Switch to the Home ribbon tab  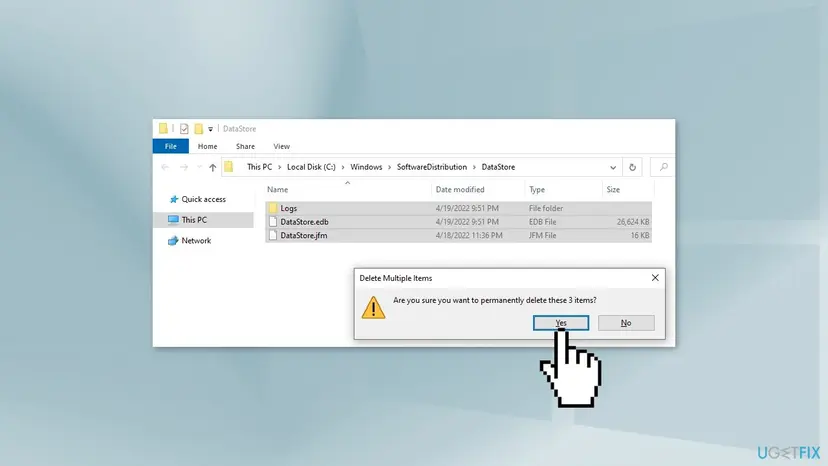click(x=208, y=146)
